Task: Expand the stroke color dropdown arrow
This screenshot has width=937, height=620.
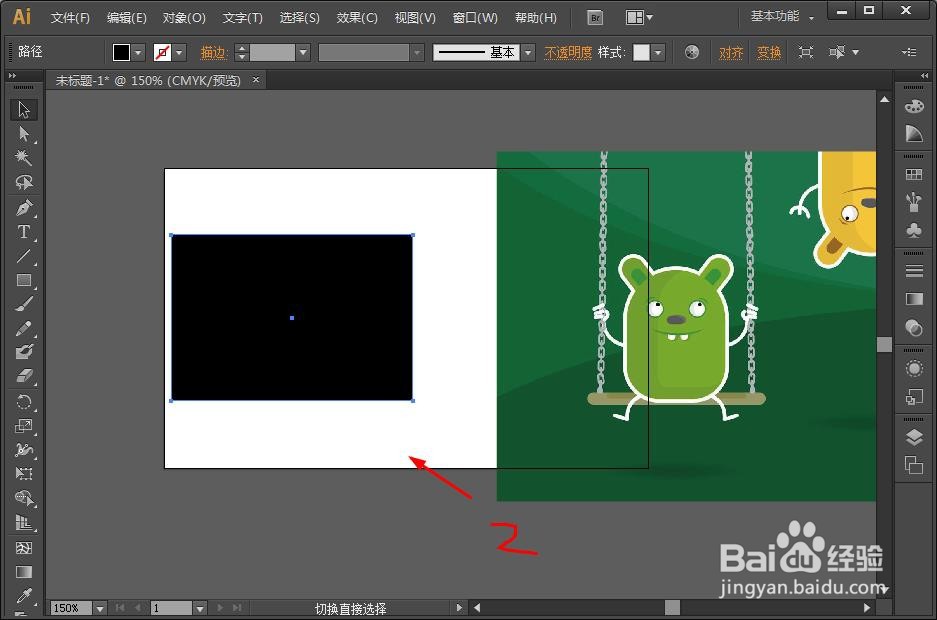Action: [179, 53]
